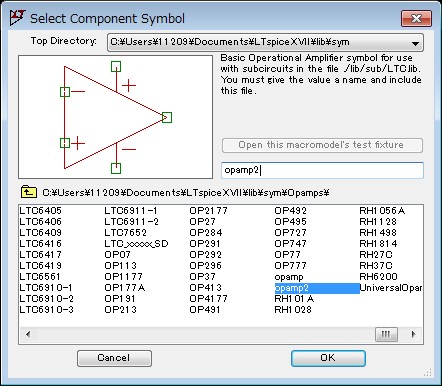Click the horizontal scrollbar thumb
The width and height of the screenshot is (442, 386).
point(386,334)
